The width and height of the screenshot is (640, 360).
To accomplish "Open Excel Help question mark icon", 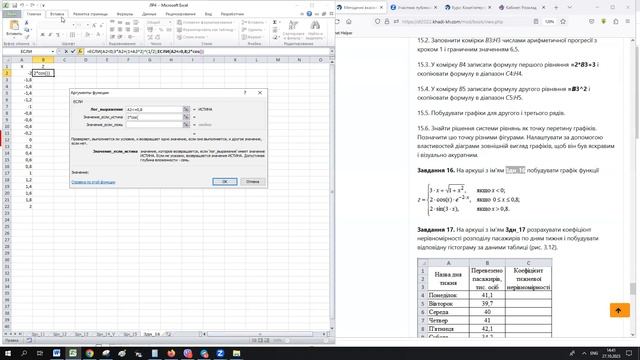I will tap(309, 14).
